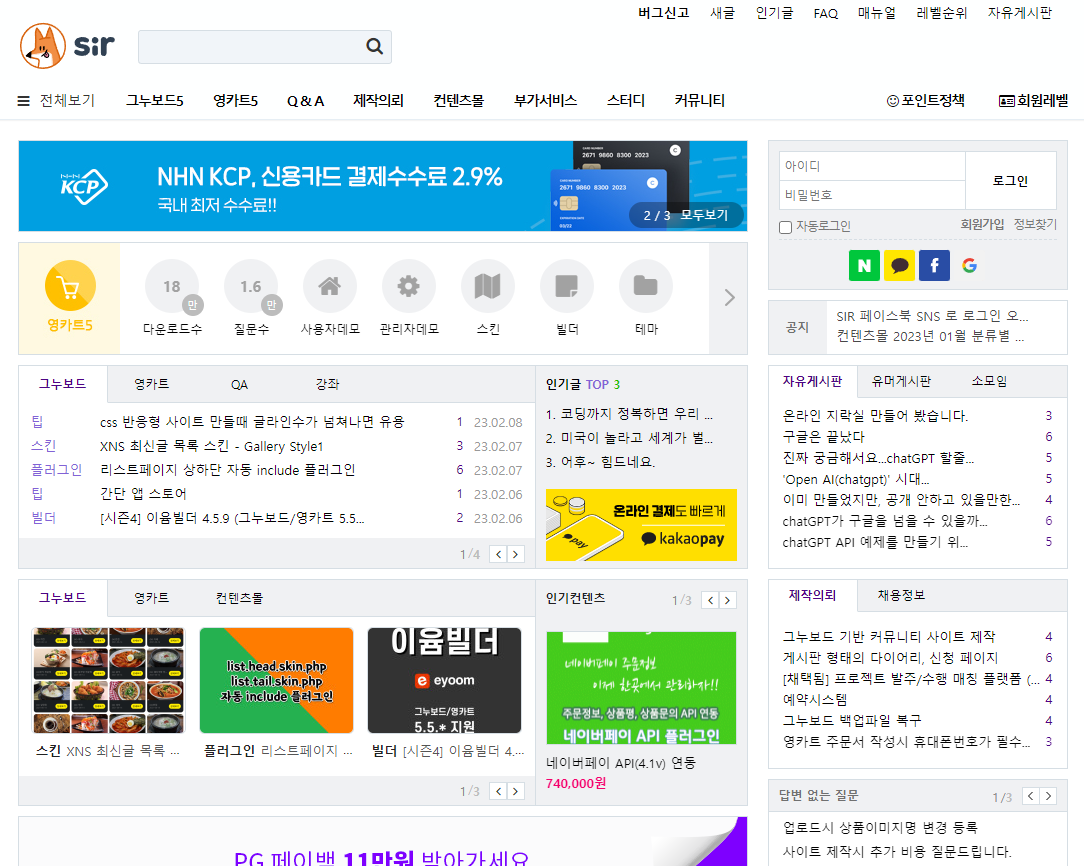Log in with Google icon

(969, 265)
